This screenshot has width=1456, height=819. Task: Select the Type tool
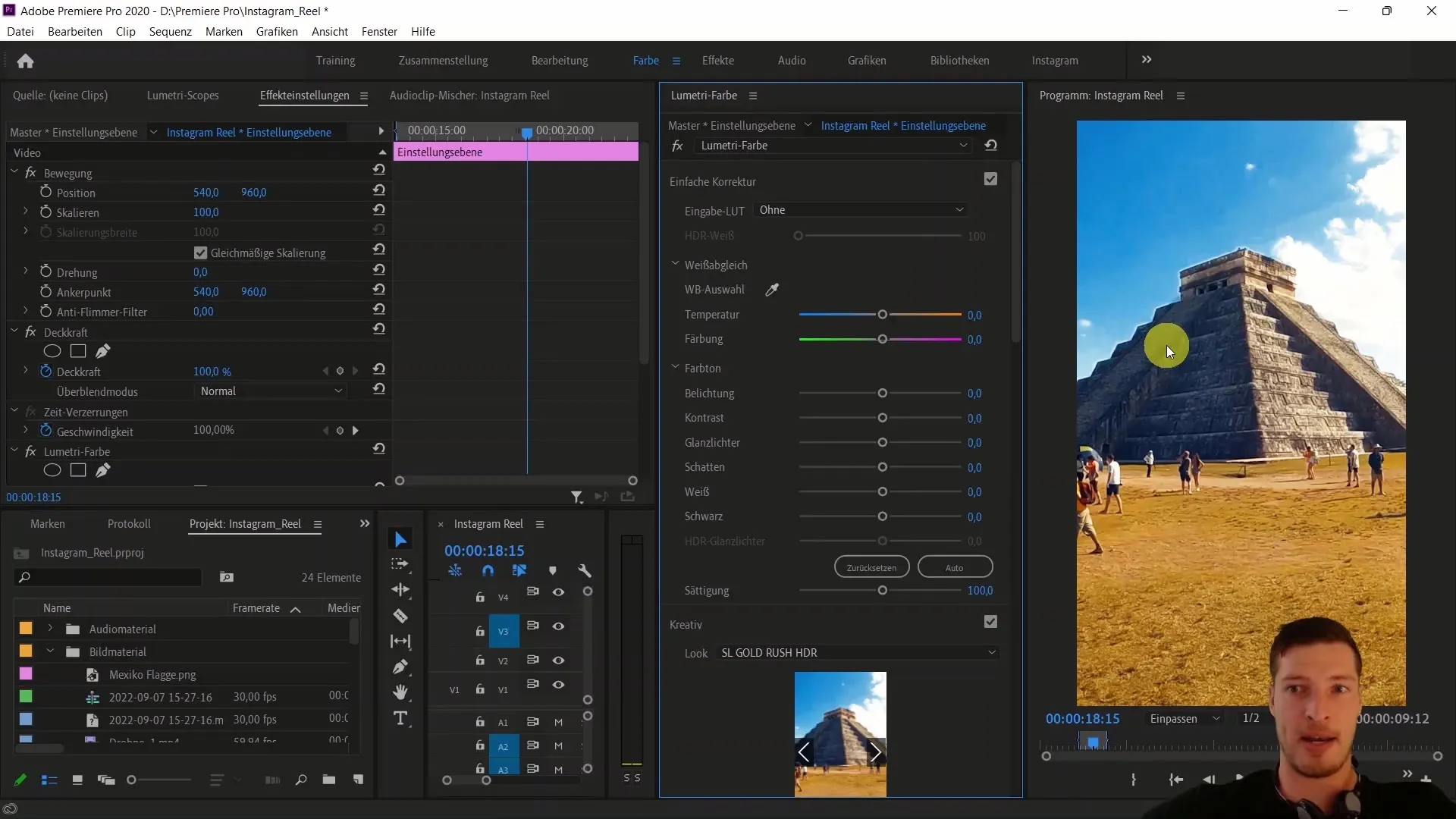point(400,718)
